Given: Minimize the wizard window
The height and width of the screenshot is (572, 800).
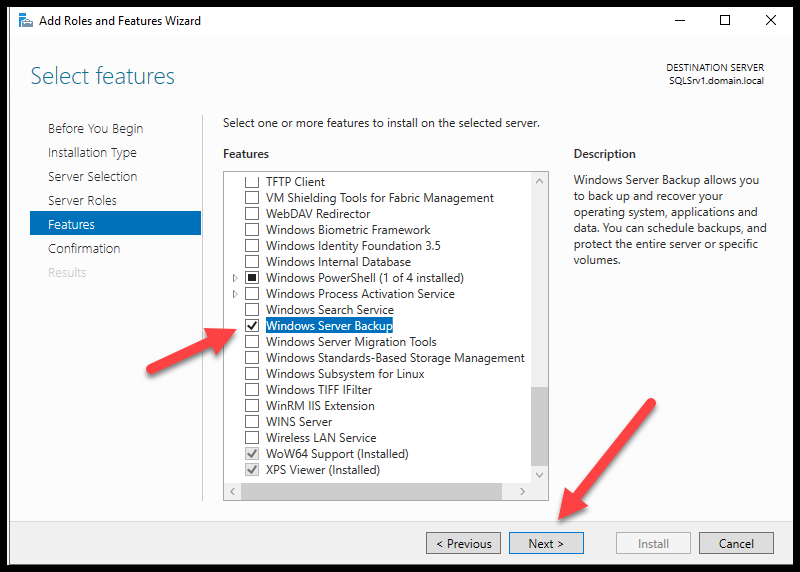Looking at the screenshot, I should 680,20.
